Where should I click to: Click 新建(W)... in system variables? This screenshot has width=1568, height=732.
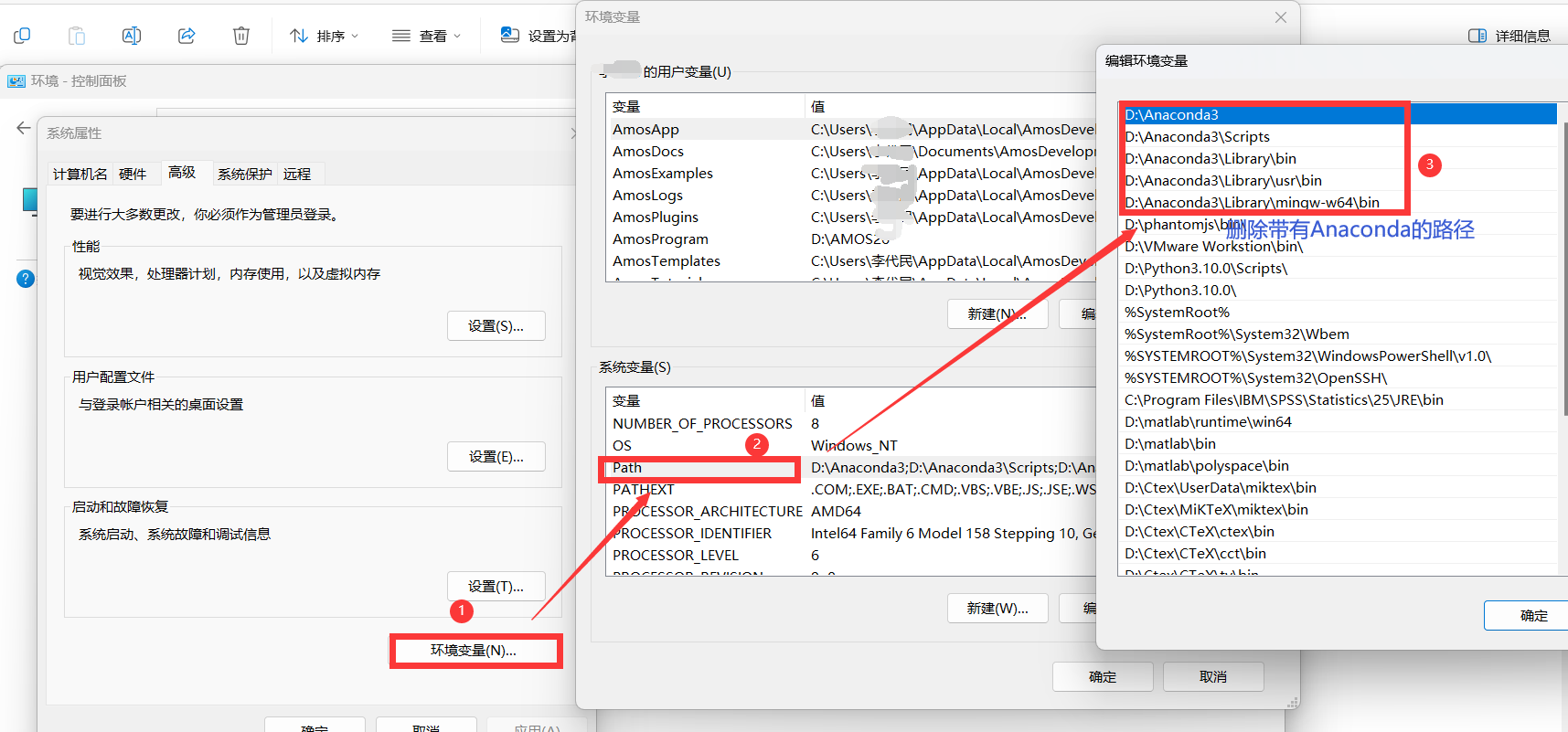(997, 609)
